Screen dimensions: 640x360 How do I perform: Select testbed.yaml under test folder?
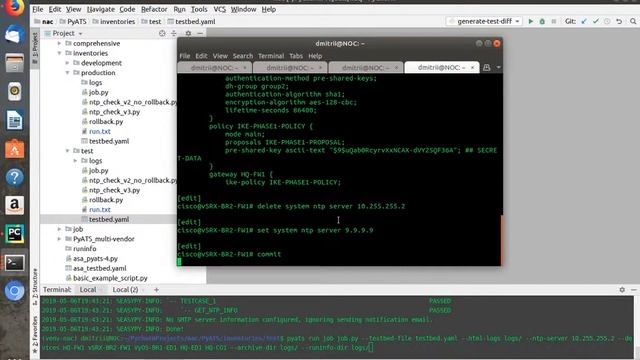109,219
